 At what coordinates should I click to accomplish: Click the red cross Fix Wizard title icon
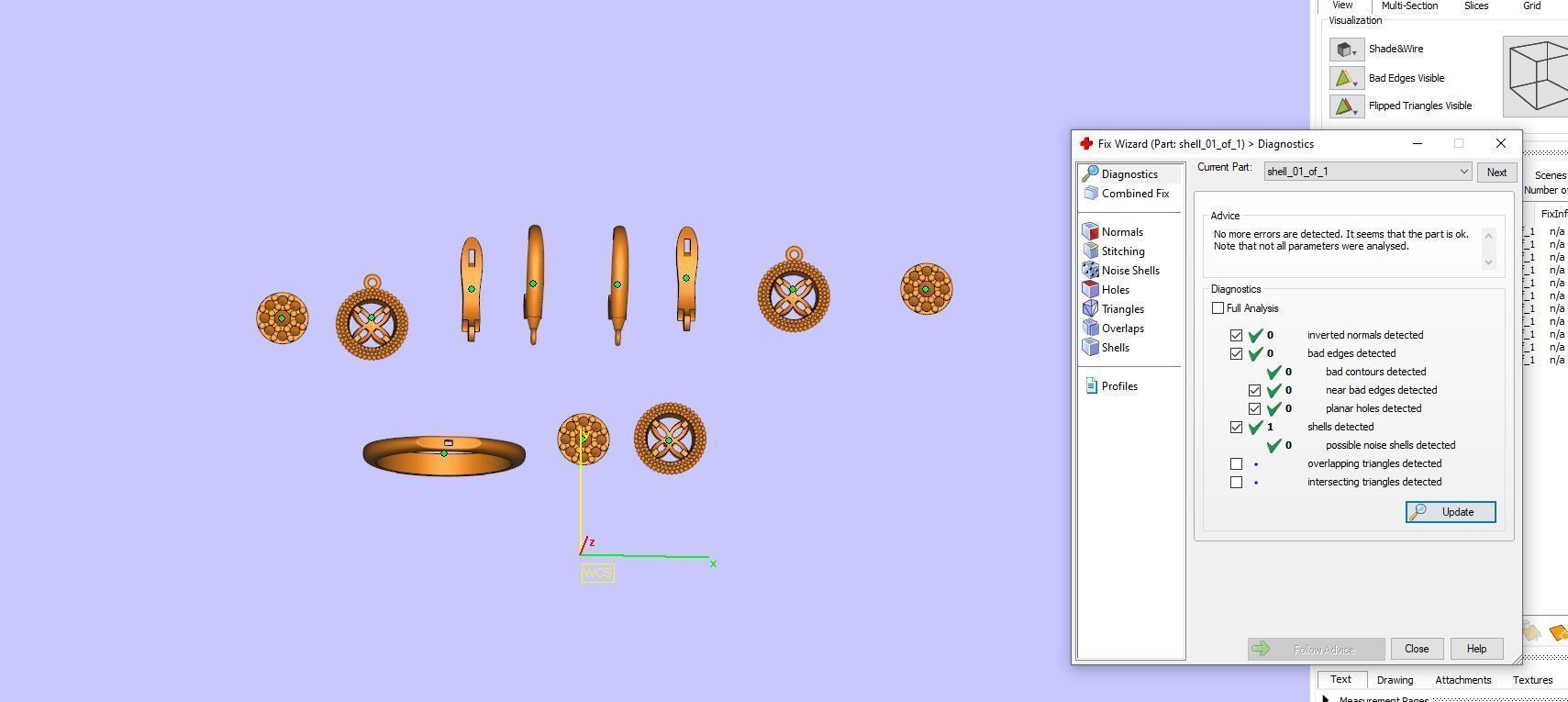pos(1086,144)
